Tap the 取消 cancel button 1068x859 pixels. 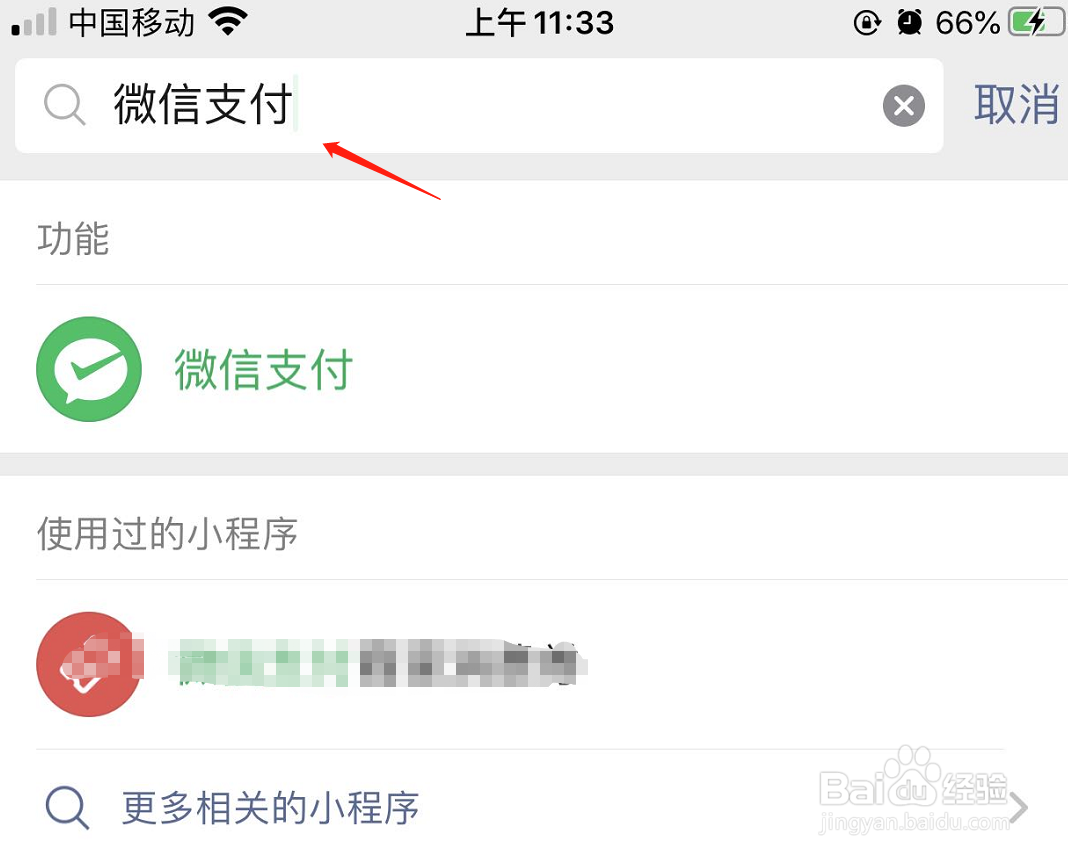(1016, 104)
